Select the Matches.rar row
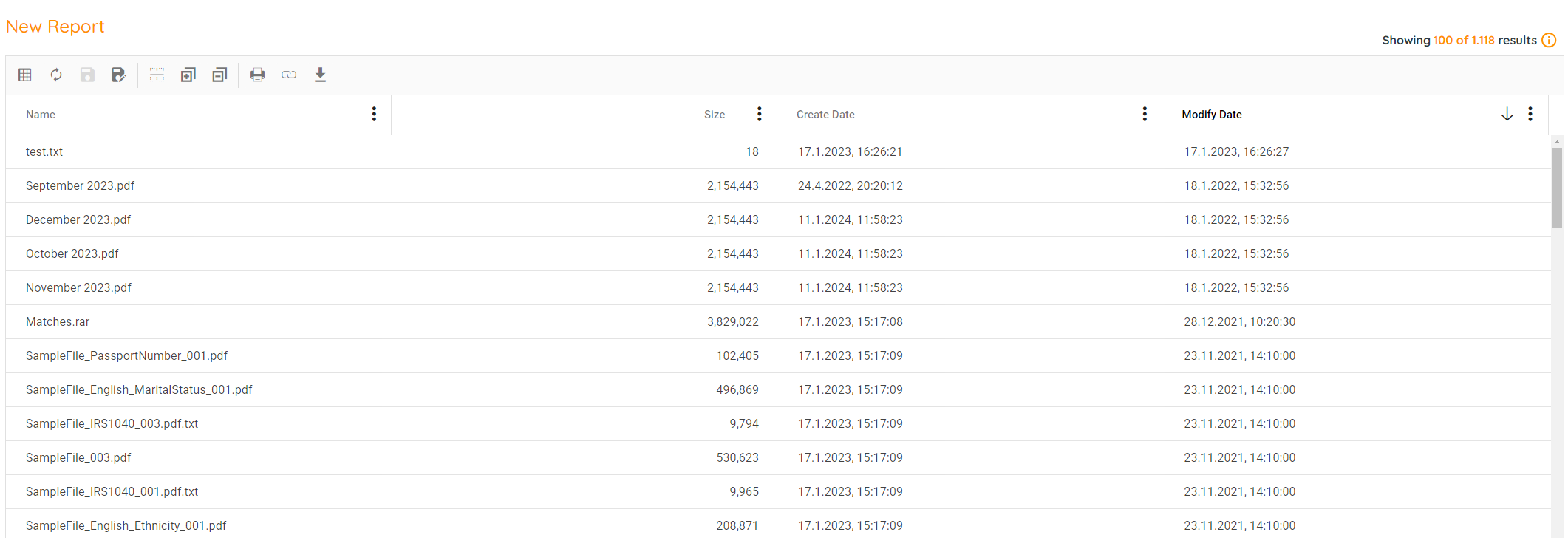Screen dimensions: 1568x538 tap(58, 322)
